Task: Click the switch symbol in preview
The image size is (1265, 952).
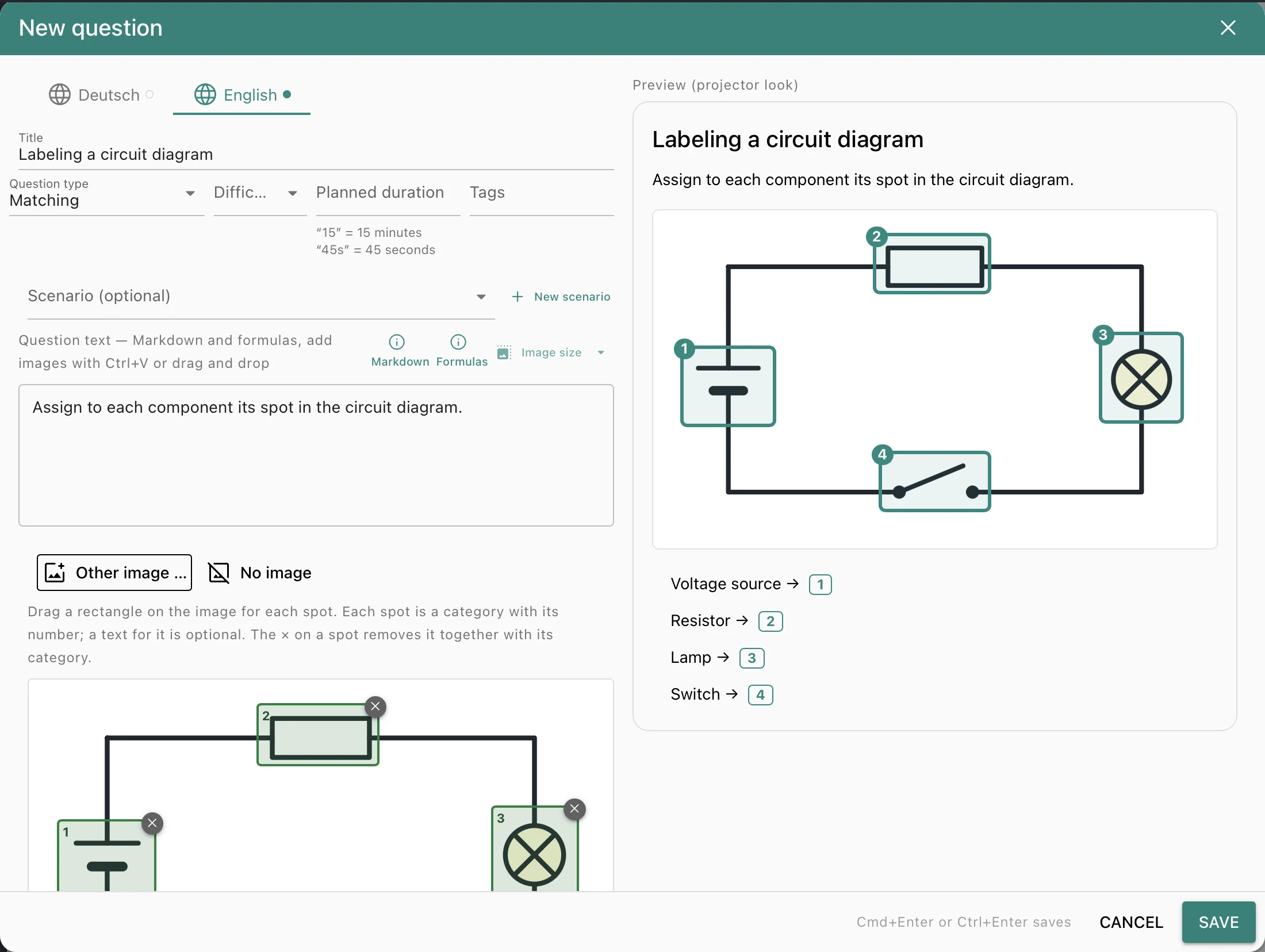Action: pyautogui.click(x=935, y=482)
